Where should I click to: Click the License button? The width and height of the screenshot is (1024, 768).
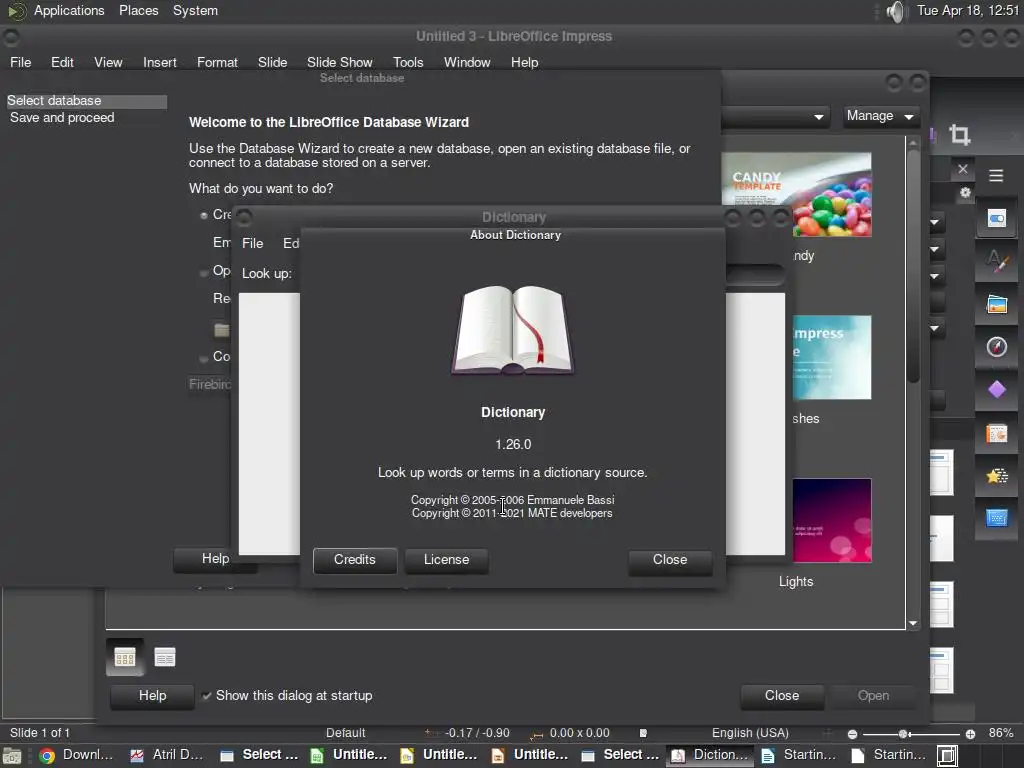coord(446,560)
